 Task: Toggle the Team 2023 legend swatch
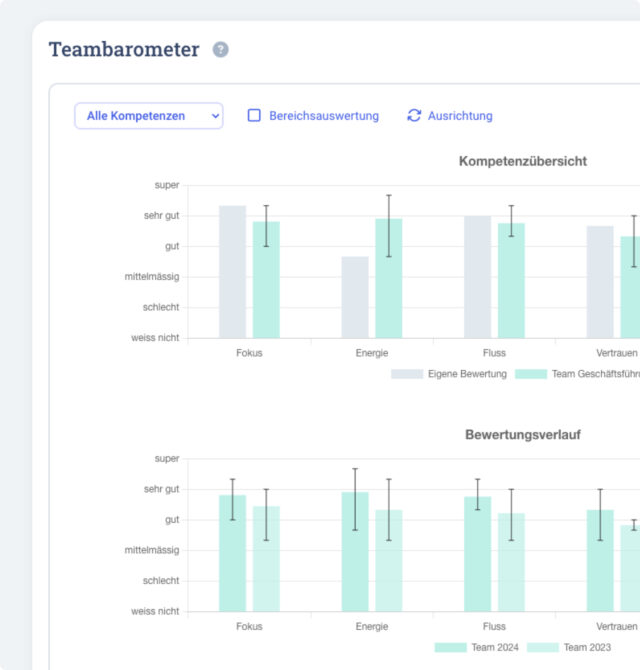543,647
